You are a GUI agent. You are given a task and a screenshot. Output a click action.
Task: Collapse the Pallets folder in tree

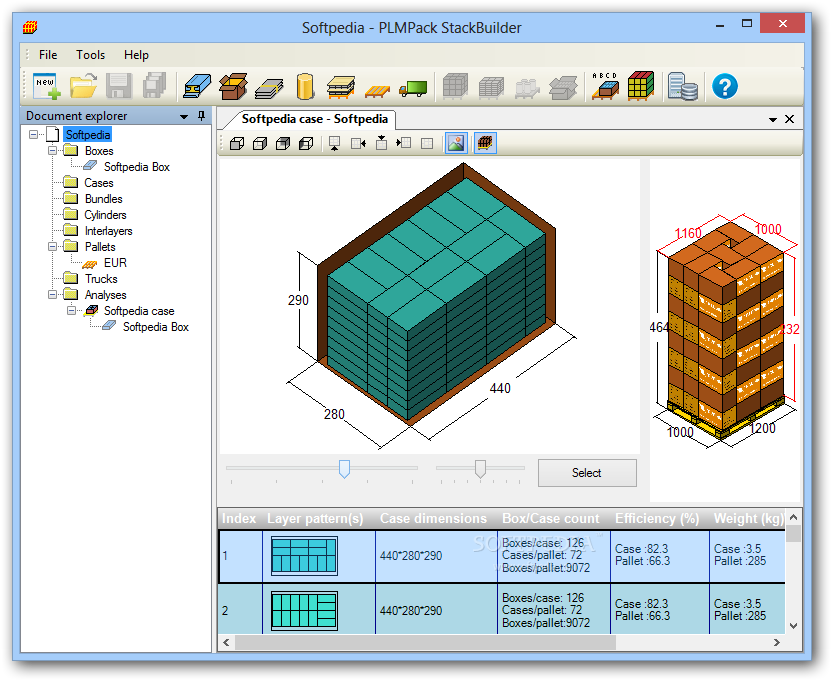point(53,246)
